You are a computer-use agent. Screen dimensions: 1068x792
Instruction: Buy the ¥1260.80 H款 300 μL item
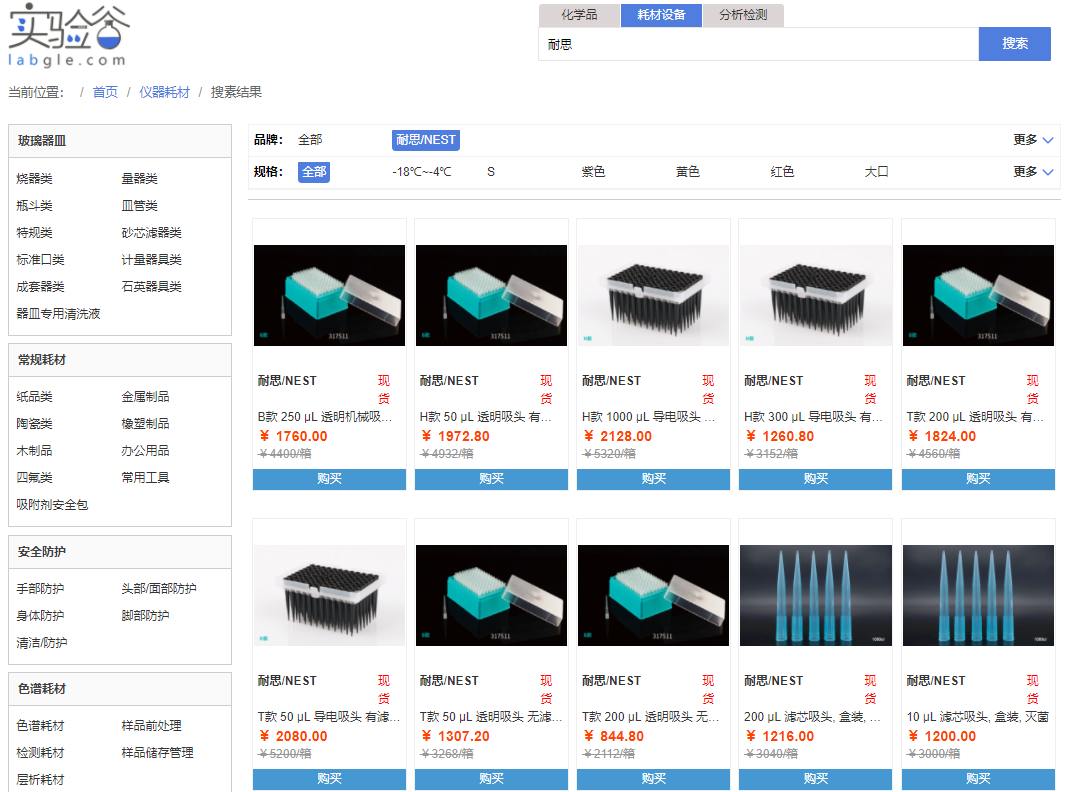816,479
